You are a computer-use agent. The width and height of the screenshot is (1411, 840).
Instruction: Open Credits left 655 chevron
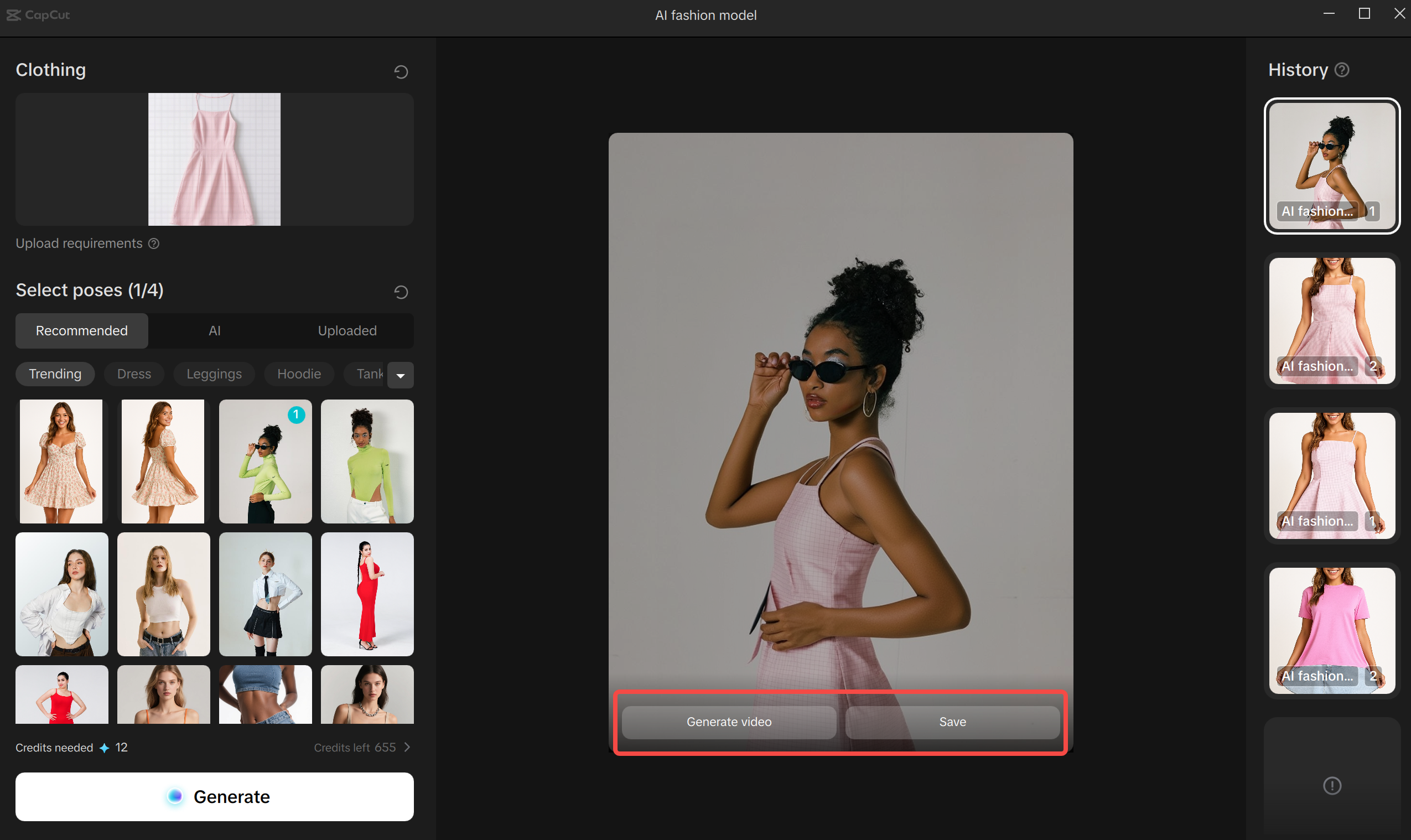(x=407, y=747)
